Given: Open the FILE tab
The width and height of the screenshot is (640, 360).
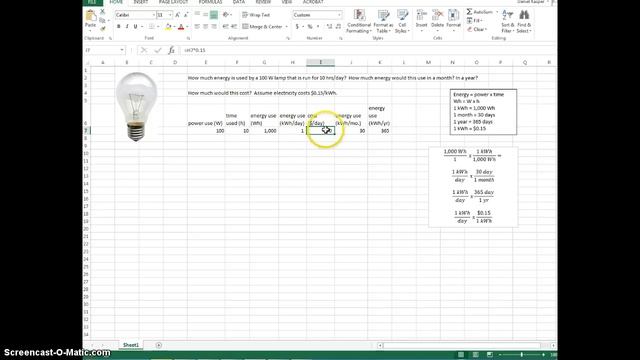Looking at the screenshot, I should pos(92,2).
